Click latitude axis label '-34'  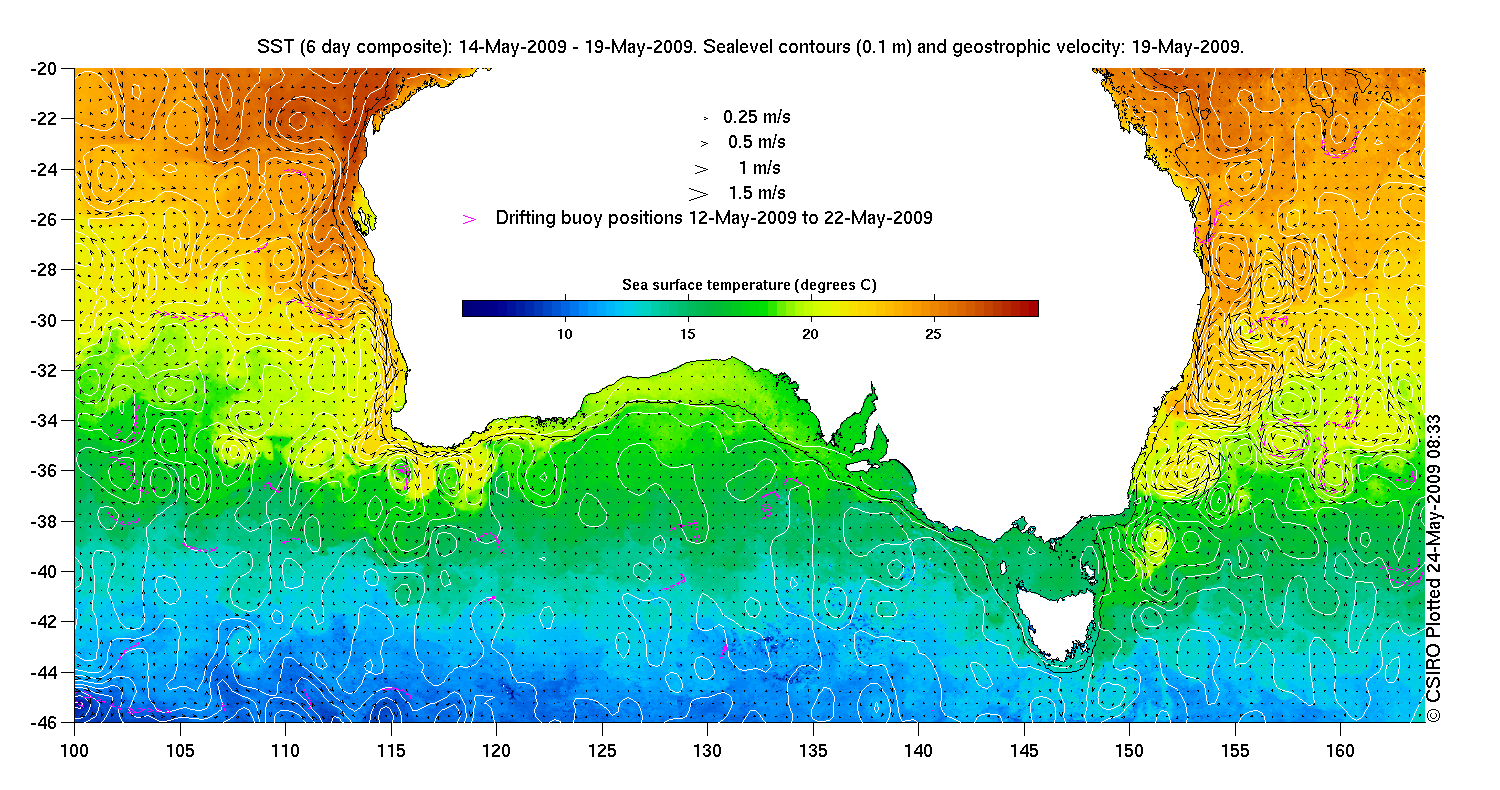(x=46, y=420)
